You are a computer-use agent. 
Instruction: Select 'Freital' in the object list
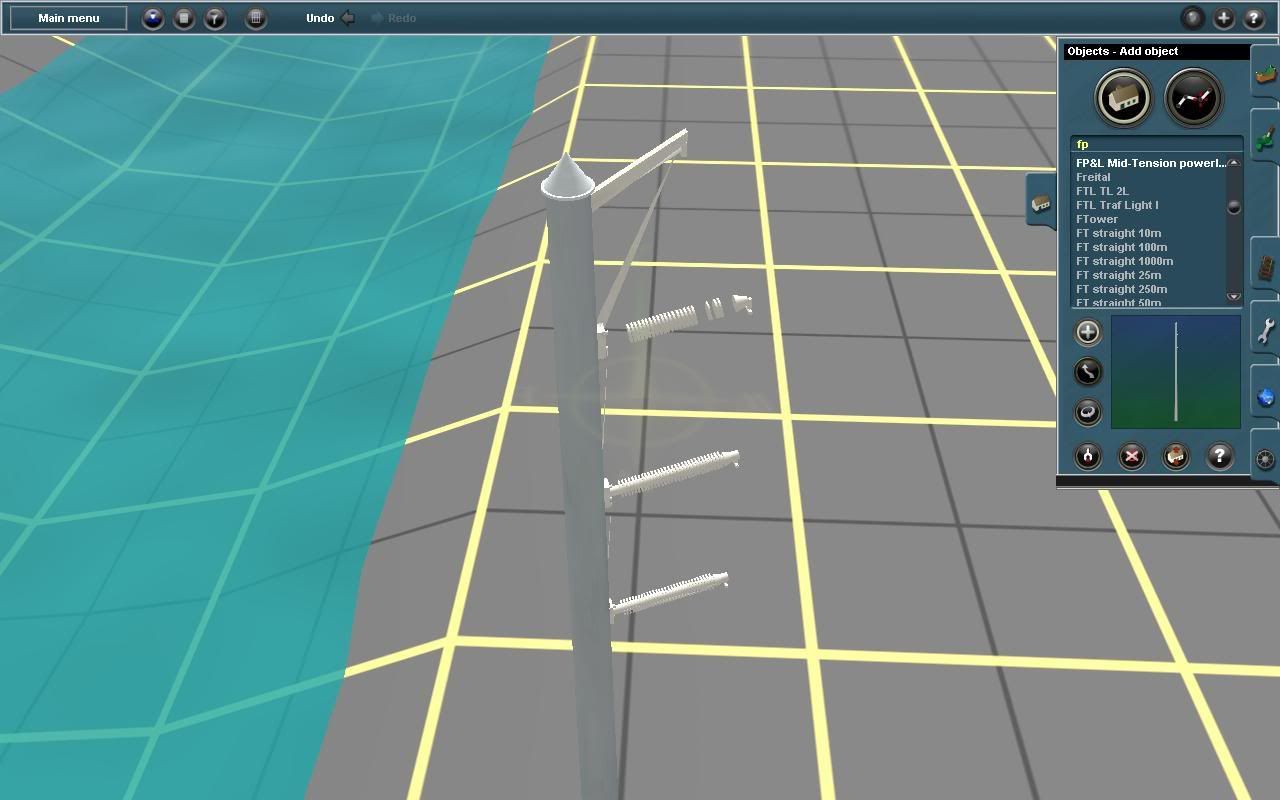point(1093,177)
